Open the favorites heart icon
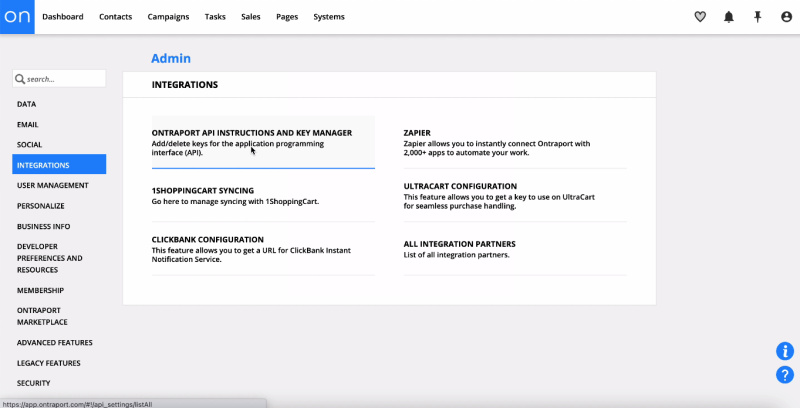The height and width of the screenshot is (408, 800). click(x=700, y=17)
